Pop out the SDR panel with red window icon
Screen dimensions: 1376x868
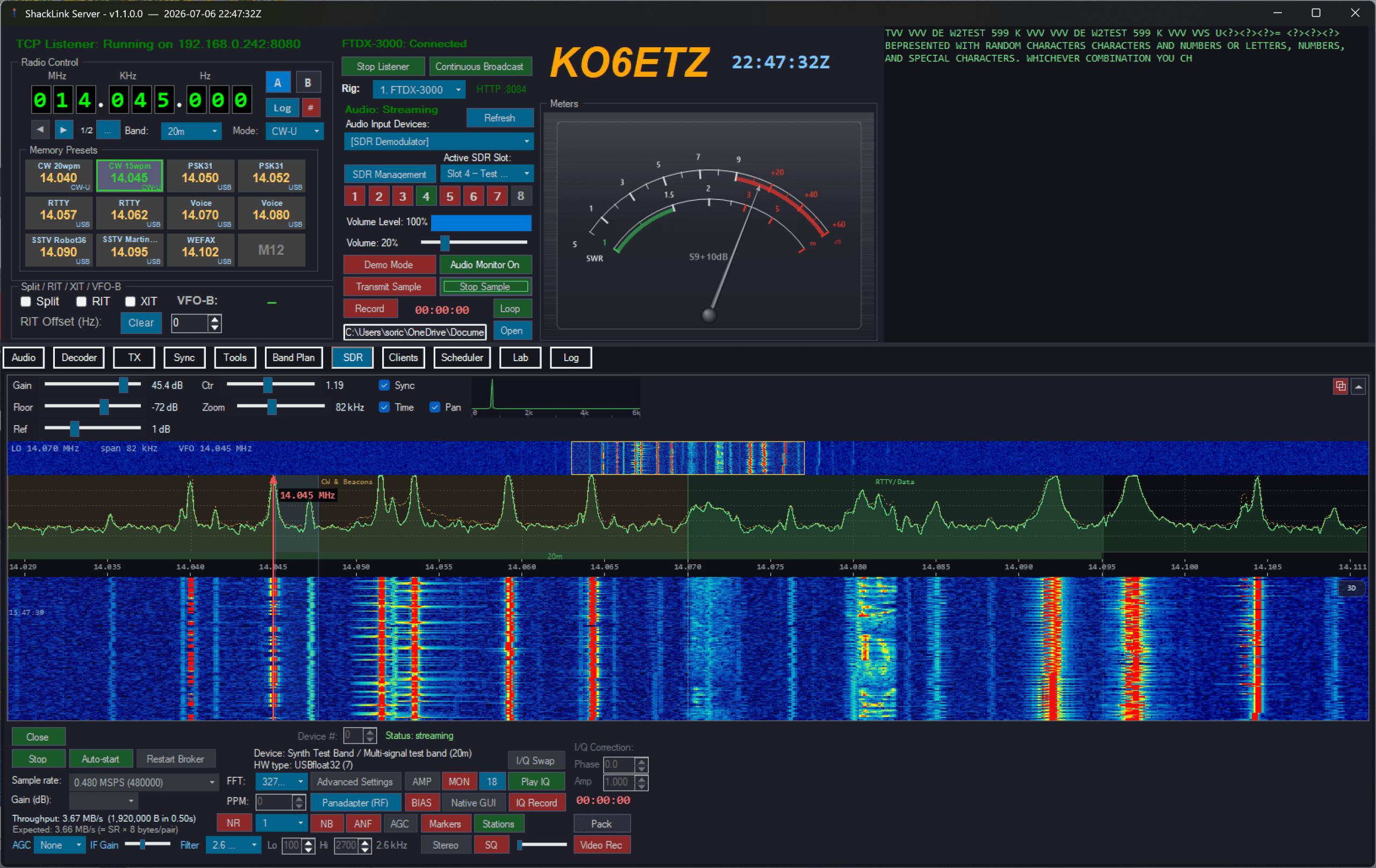(1340, 386)
